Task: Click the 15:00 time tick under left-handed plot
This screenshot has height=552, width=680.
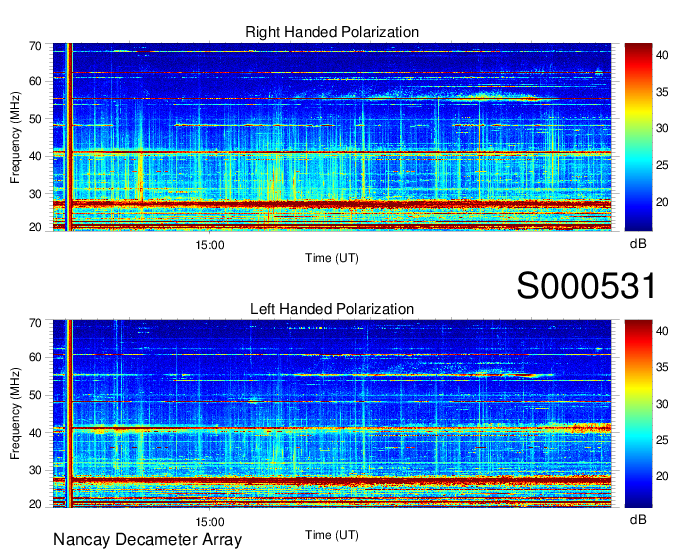Action: tap(210, 522)
